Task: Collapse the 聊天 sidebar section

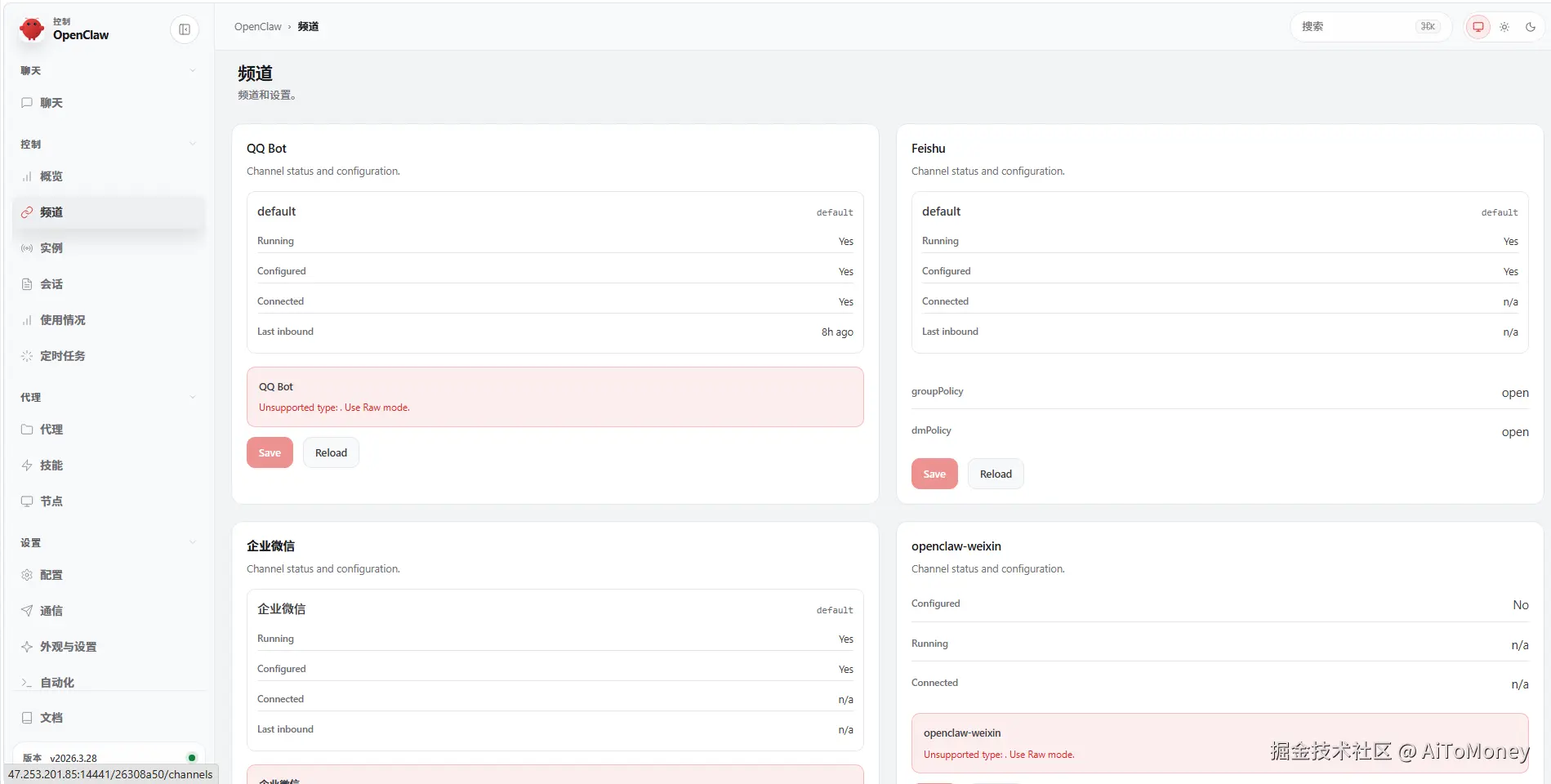Action: click(193, 71)
